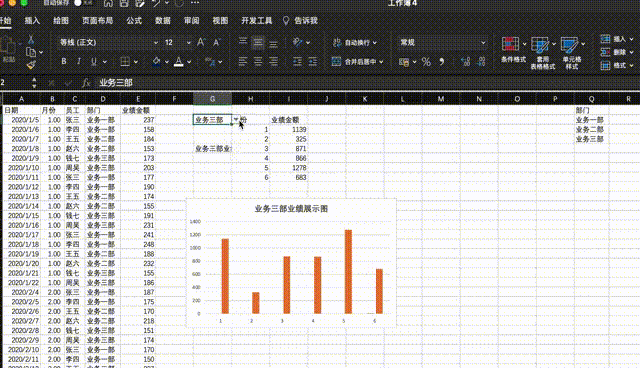The height and width of the screenshot is (368, 640).
Task: Apply the font color A
Action: tap(178, 62)
